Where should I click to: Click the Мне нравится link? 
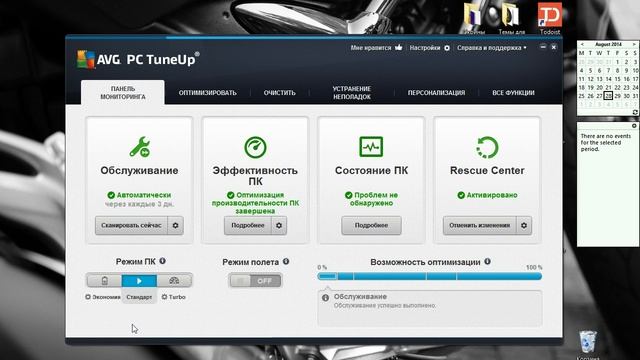[x=371, y=48]
